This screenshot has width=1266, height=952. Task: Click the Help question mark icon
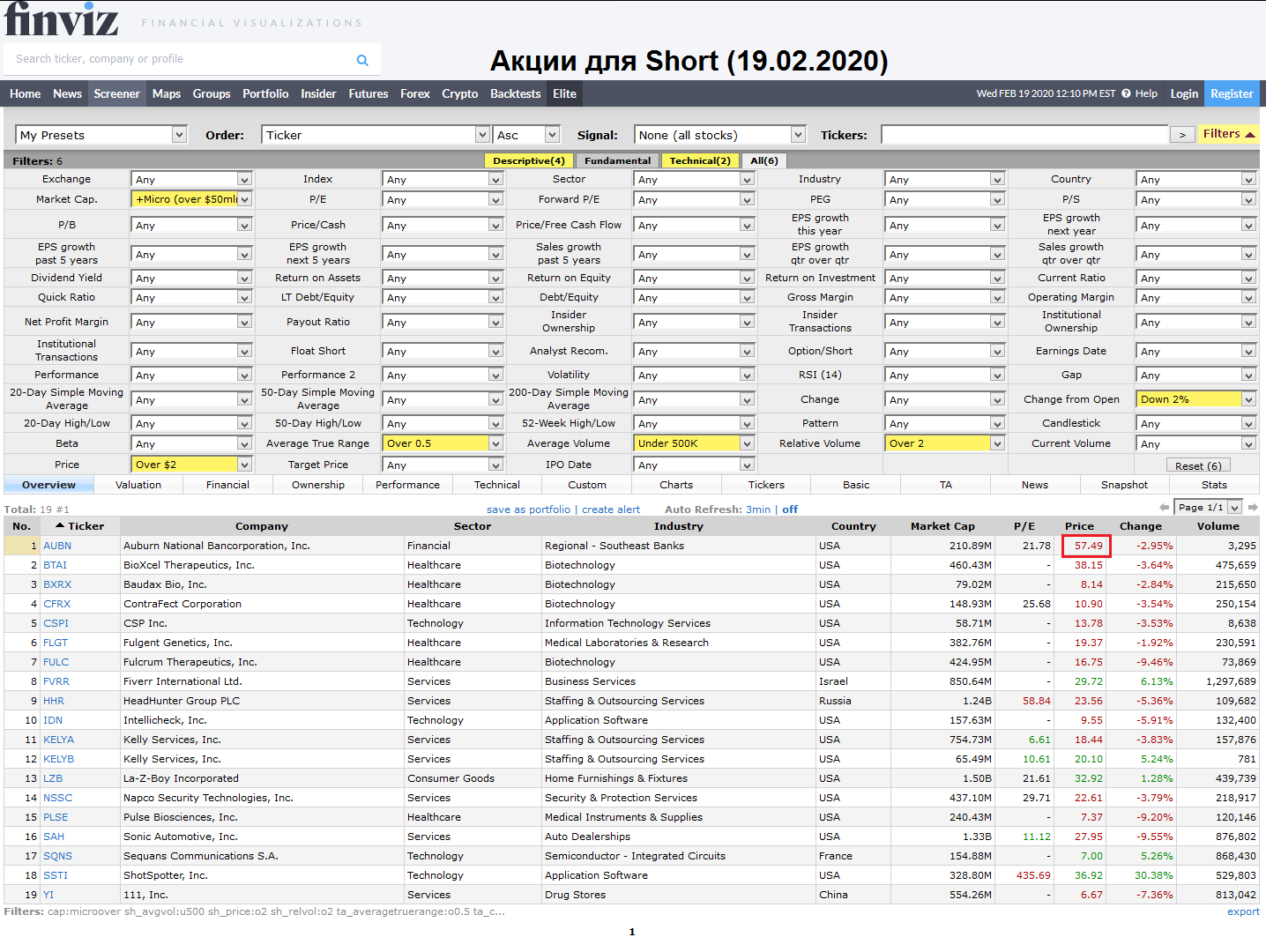(1126, 93)
